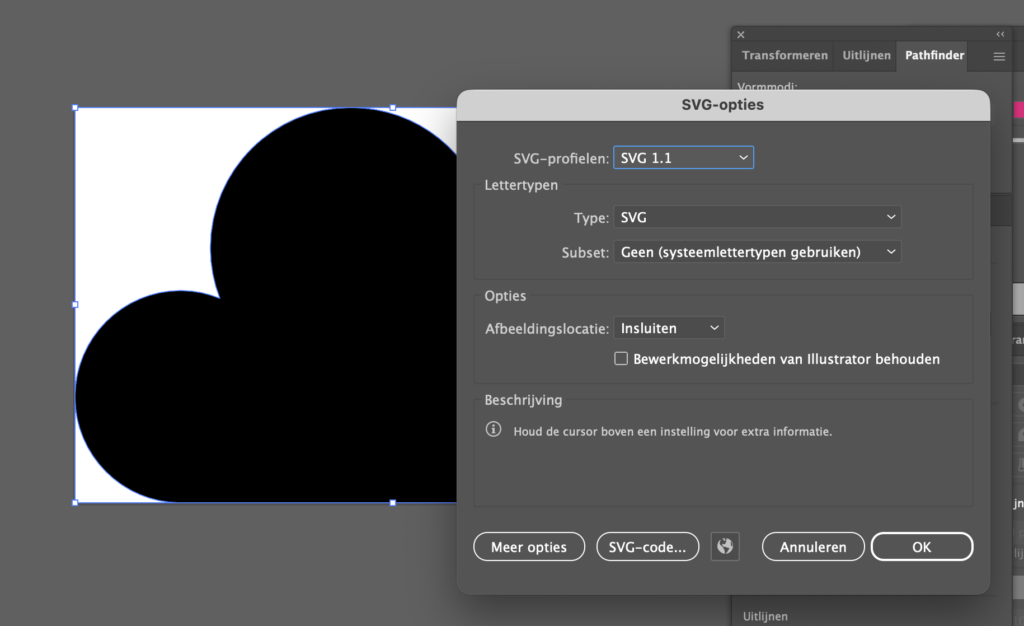Collapse the panel with double-chevron icon
Image resolution: width=1024 pixels, height=626 pixels.
coord(1000,34)
